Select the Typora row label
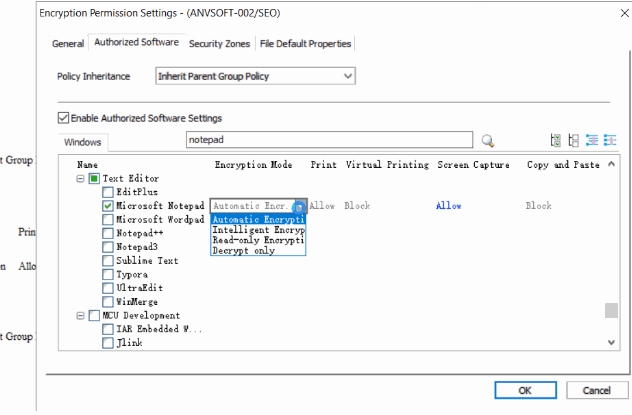 pos(132,274)
